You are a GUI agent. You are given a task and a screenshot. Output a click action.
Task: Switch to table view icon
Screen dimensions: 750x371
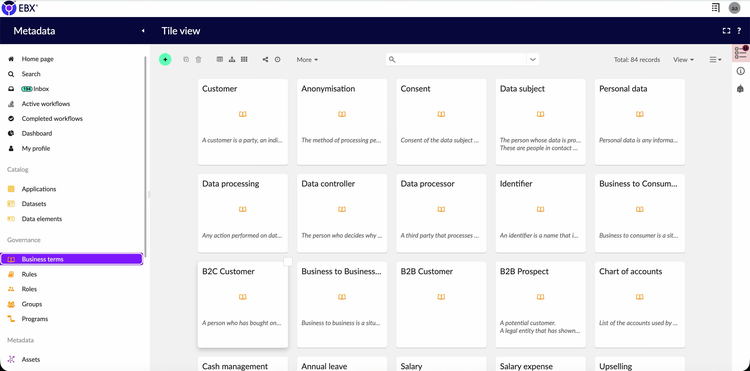(220, 59)
